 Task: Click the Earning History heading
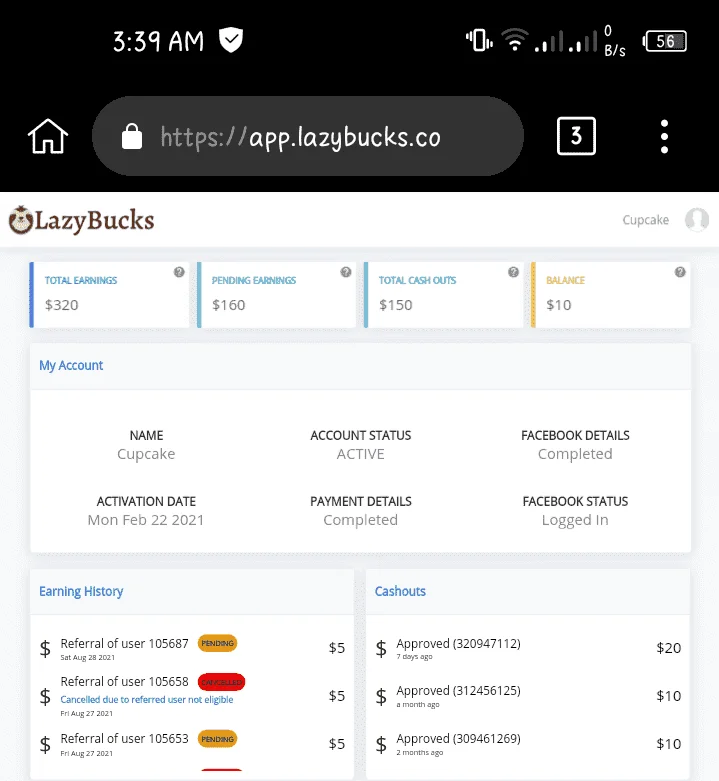click(x=81, y=591)
